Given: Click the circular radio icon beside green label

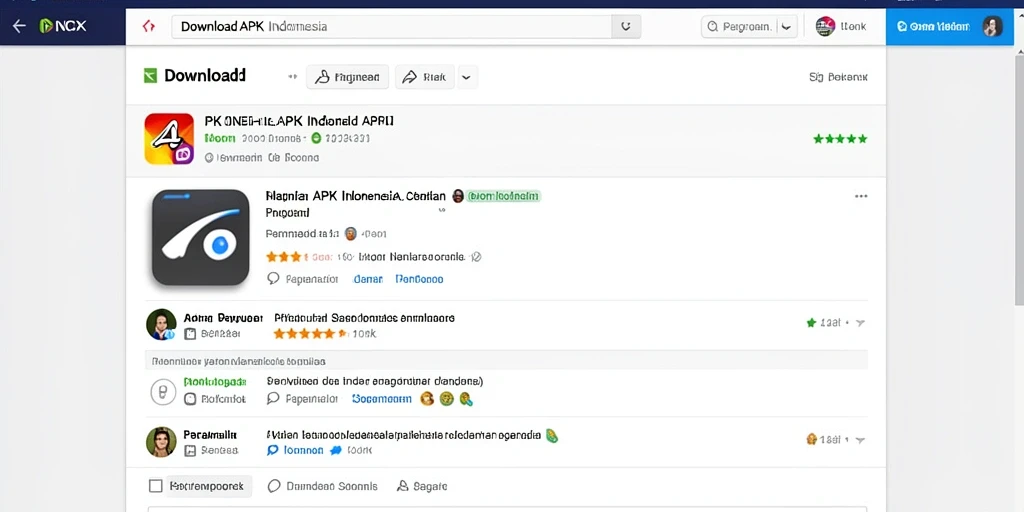Looking at the screenshot, I should 163,392.
